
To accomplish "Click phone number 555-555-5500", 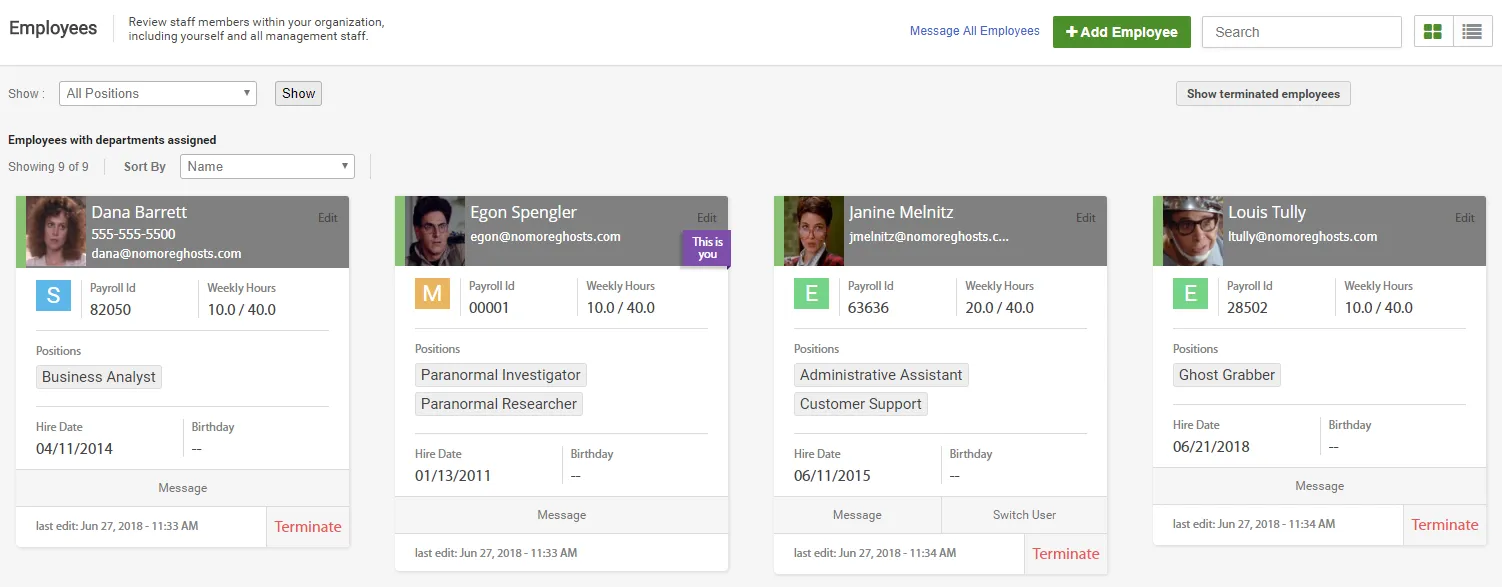I will tap(134, 234).
